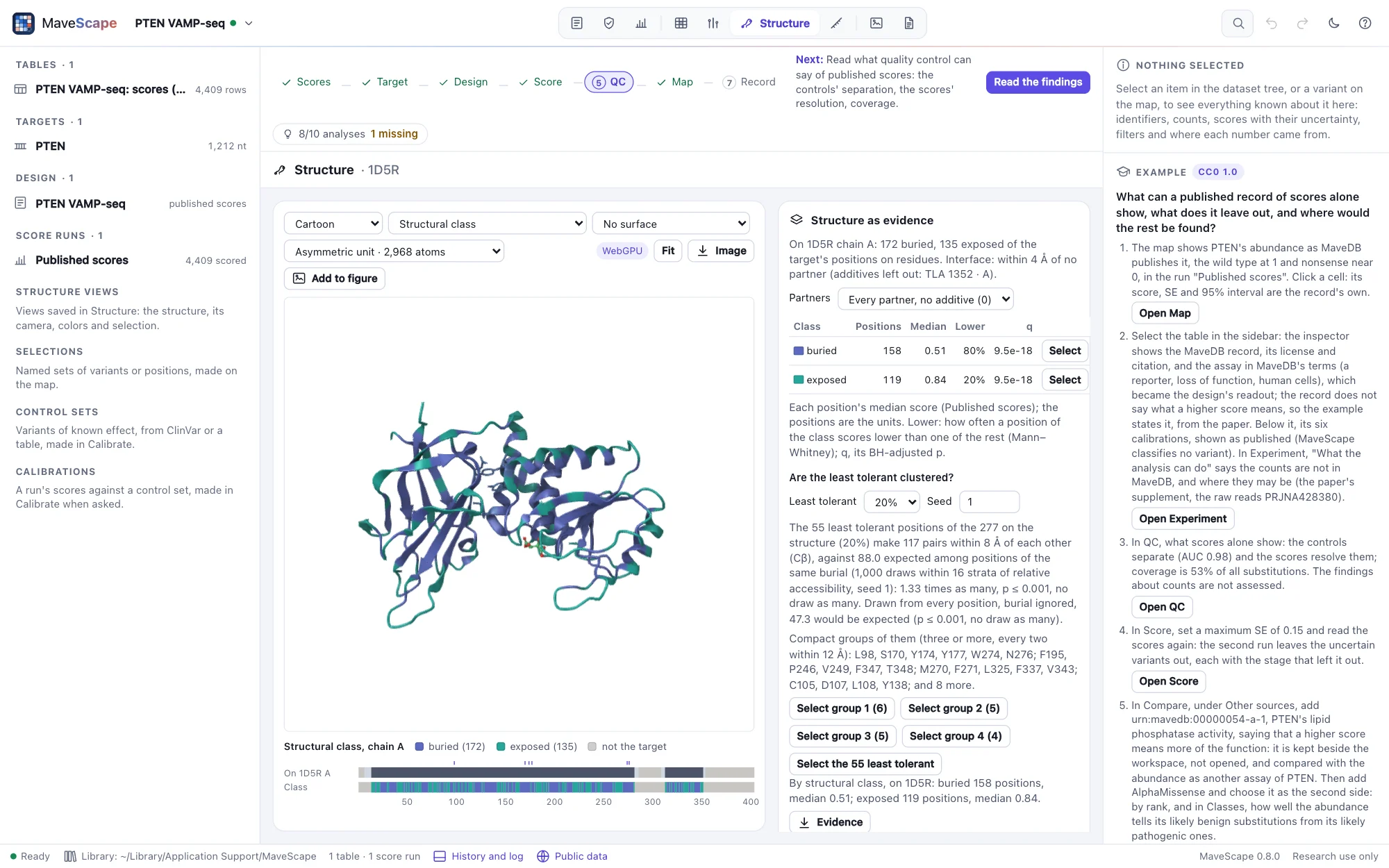Click the Add to figure button
1389x868 pixels.
[x=335, y=278]
